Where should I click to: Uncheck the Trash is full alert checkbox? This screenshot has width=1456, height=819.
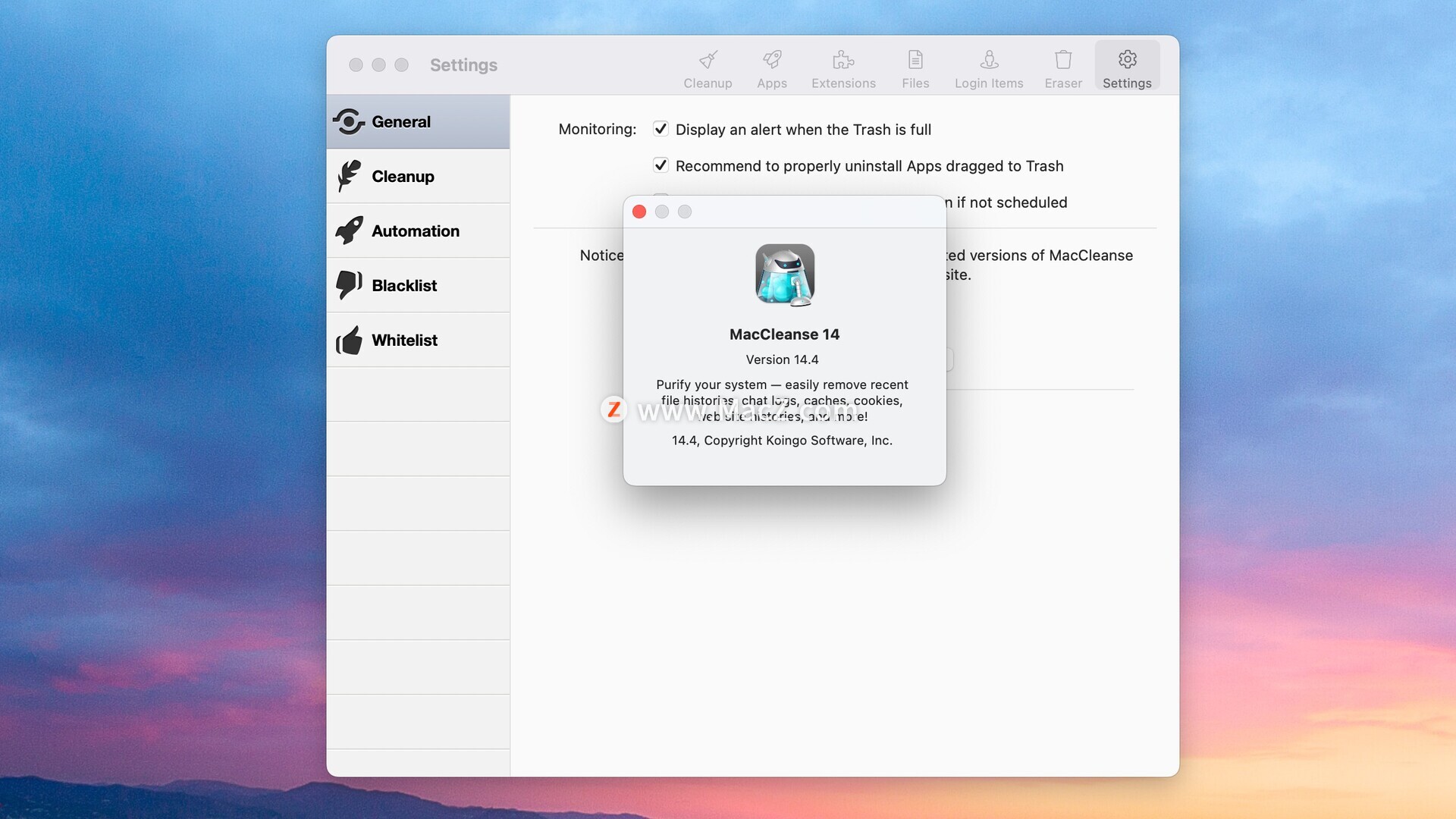coord(661,129)
